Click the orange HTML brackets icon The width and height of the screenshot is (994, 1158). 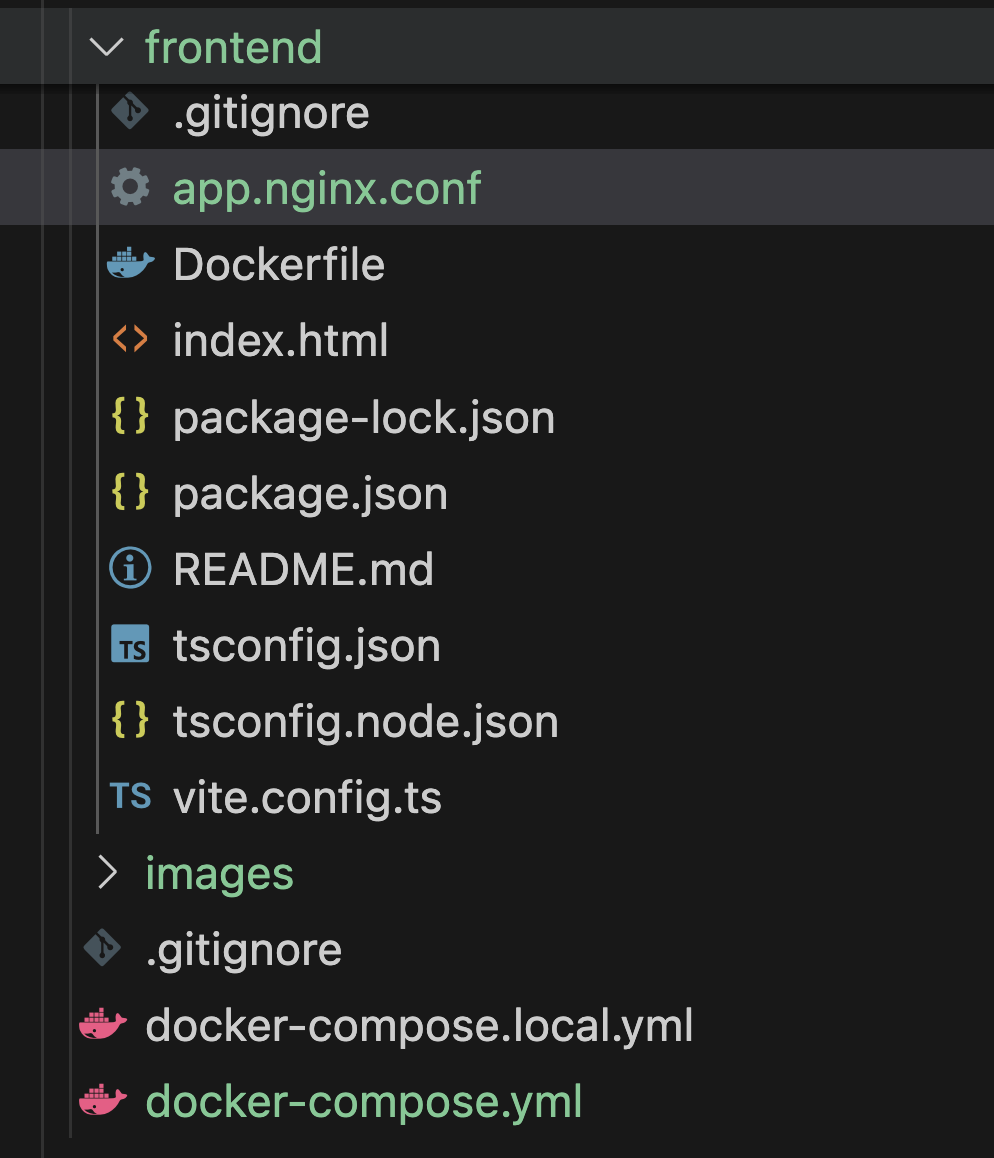[x=130, y=341]
